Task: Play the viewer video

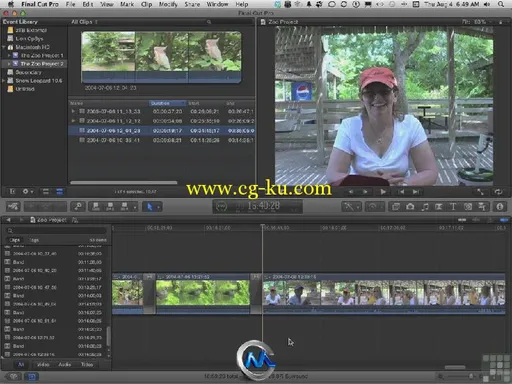Action: (383, 192)
